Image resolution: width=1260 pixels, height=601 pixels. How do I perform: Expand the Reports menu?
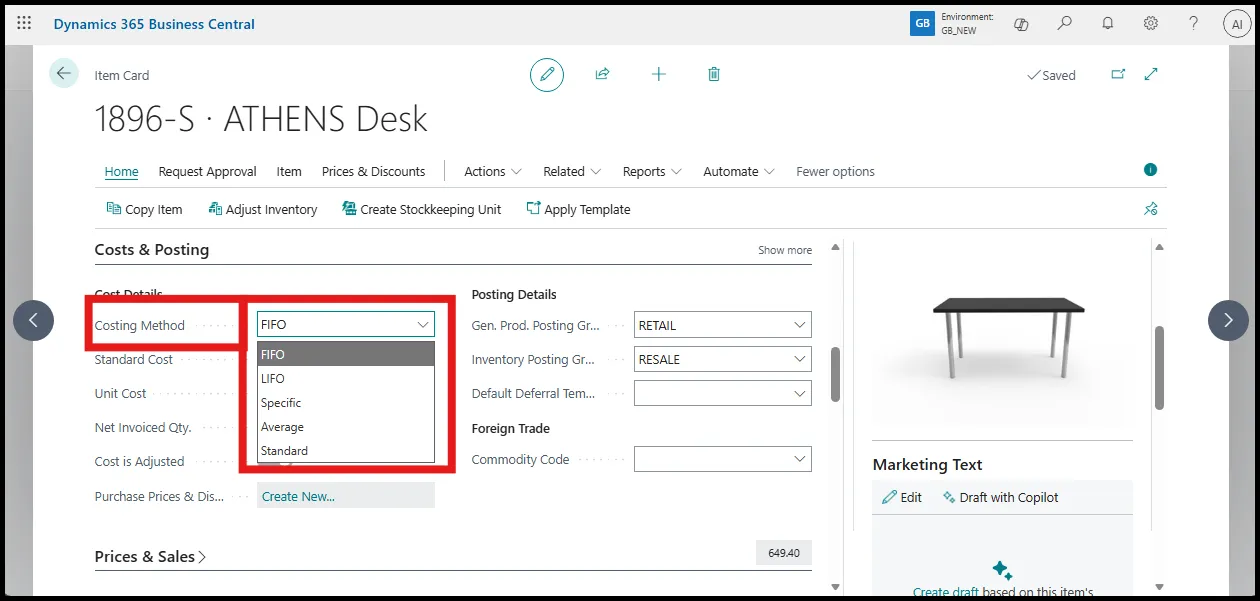[x=652, y=171]
